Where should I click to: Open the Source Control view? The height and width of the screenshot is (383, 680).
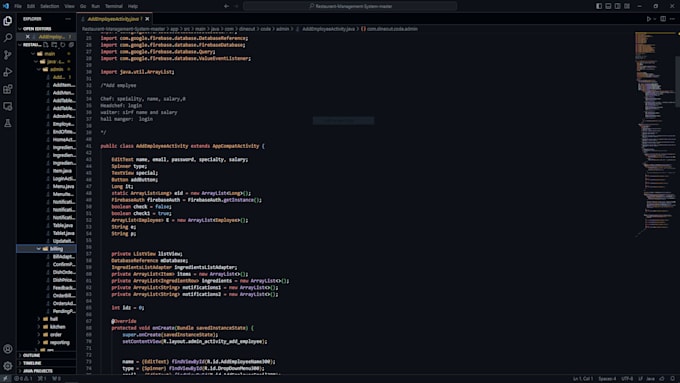[8, 55]
